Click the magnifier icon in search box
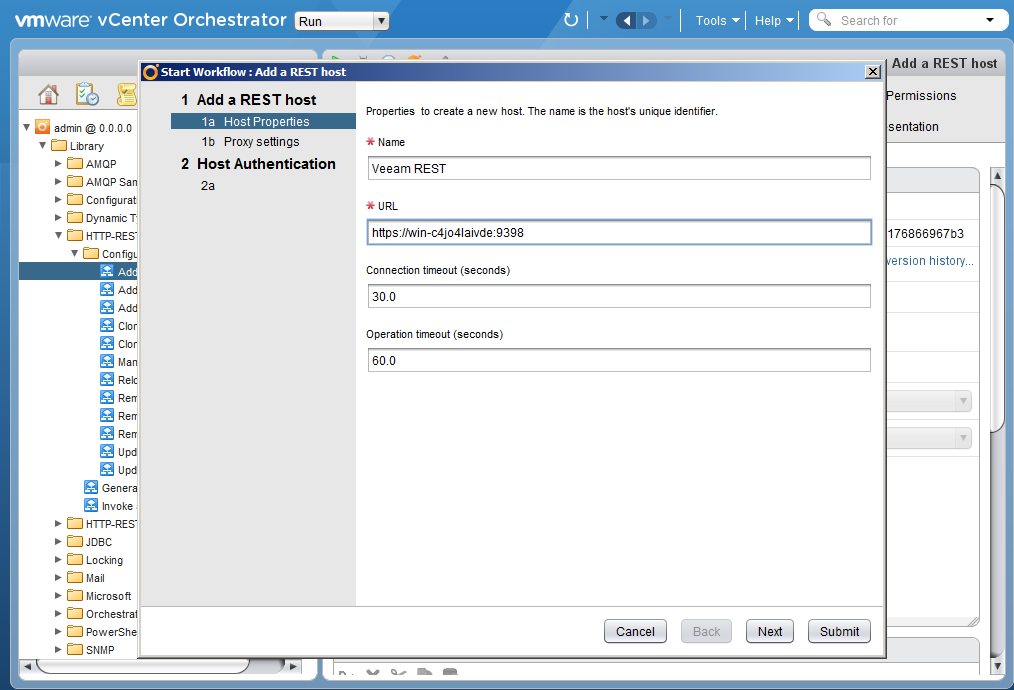 [824, 19]
